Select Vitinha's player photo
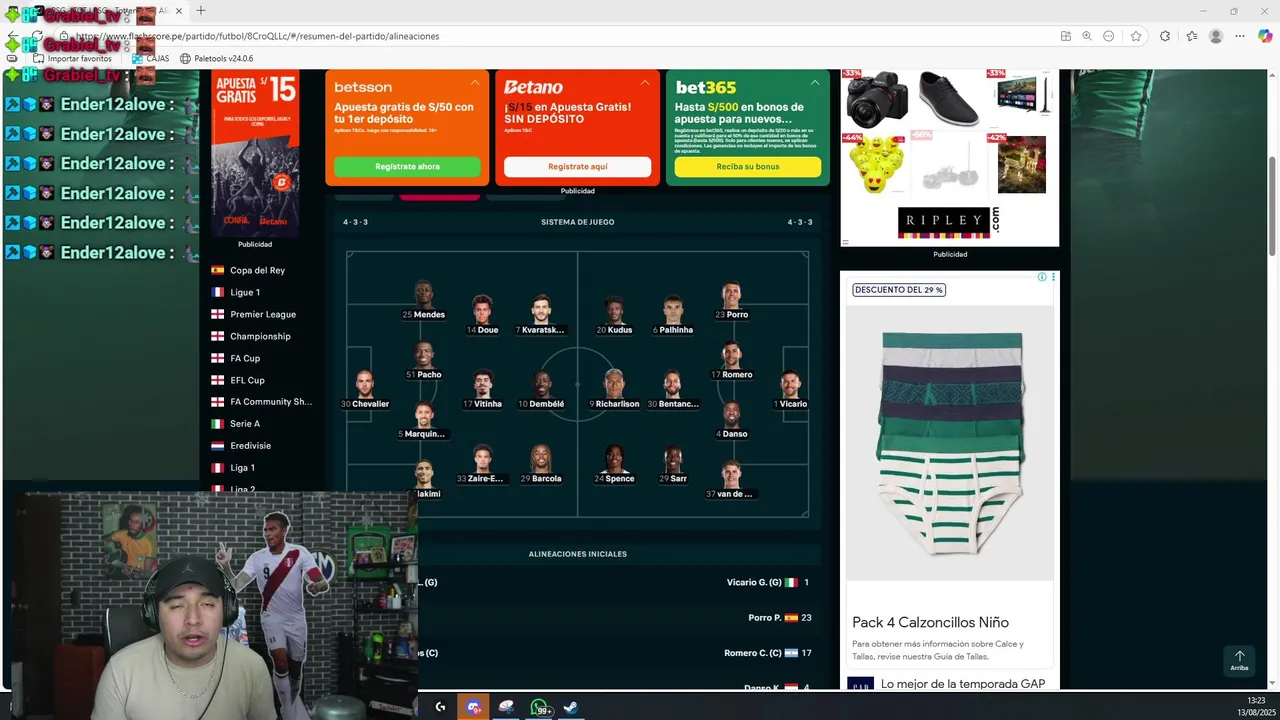This screenshot has width=1280, height=720. (x=483, y=384)
